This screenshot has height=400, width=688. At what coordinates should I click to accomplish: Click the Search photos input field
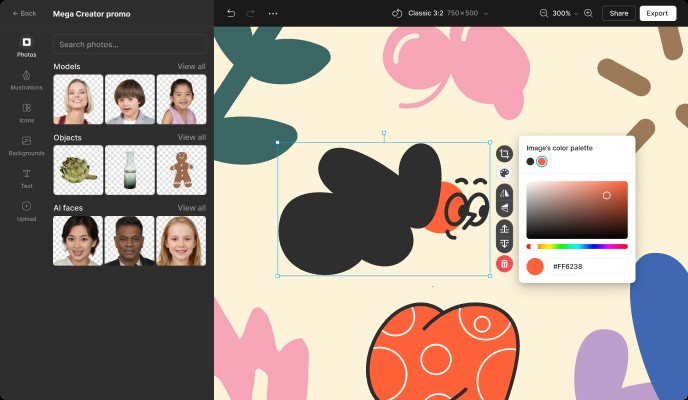(x=130, y=45)
